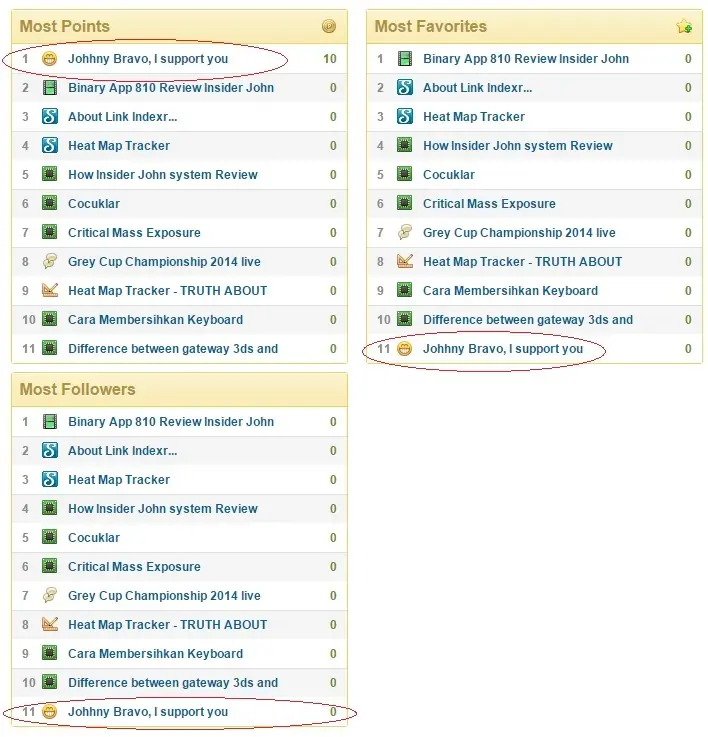Open Critical Mass Exposure in Most Favorites
708x737 pixels.
click(489, 204)
